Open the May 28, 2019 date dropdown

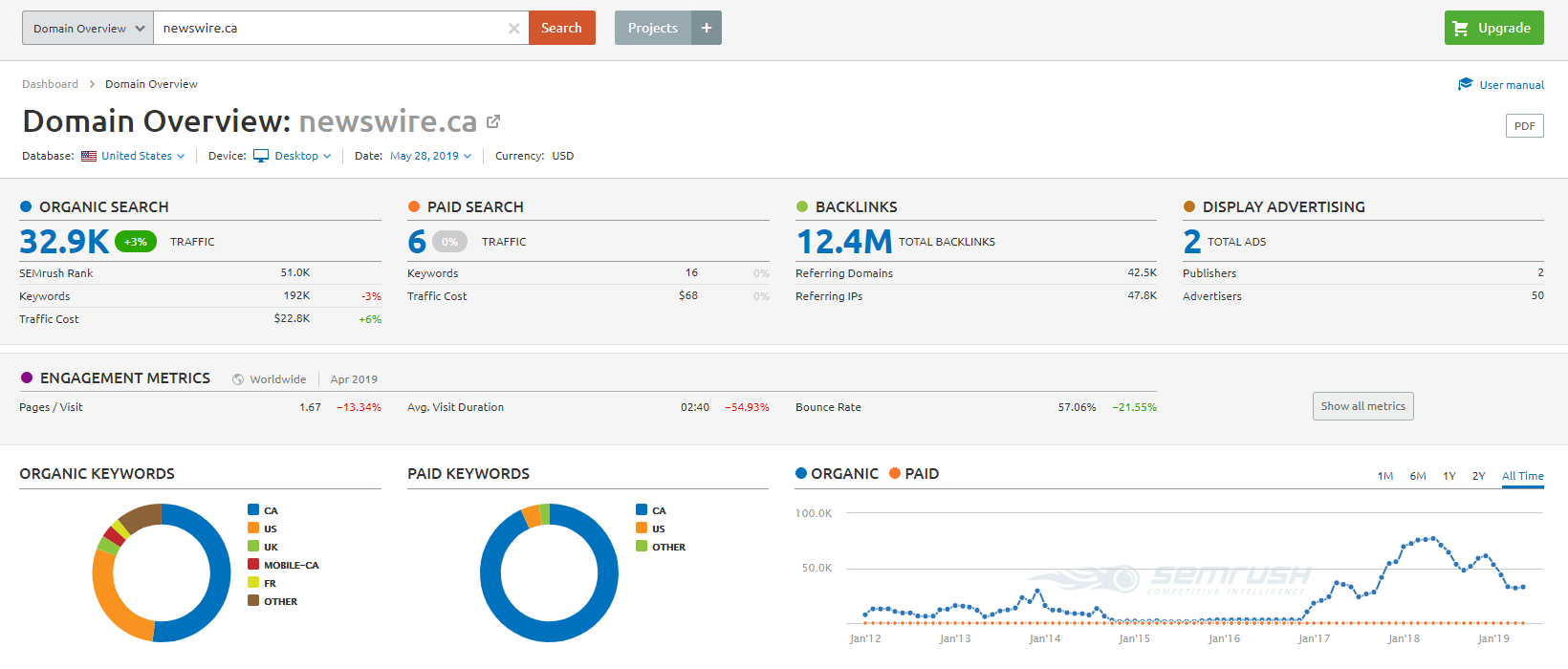(430, 156)
